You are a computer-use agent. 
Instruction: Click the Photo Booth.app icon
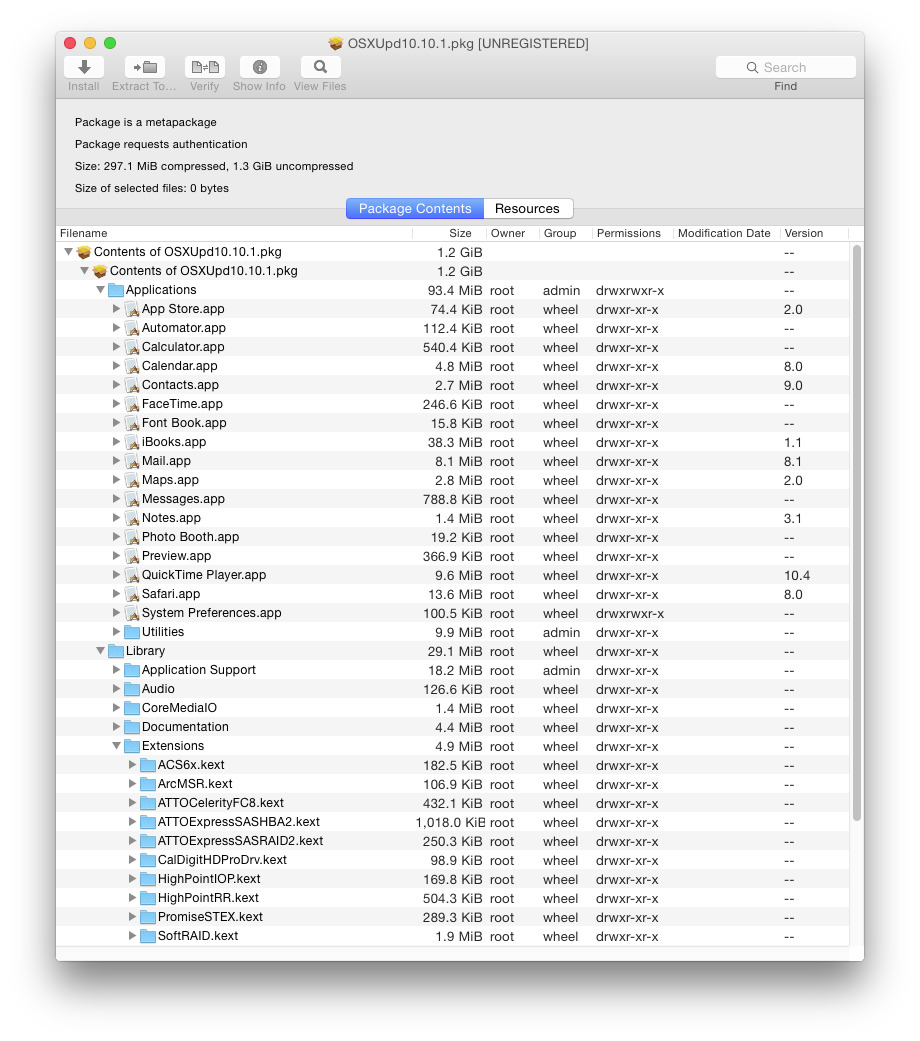click(132, 538)
